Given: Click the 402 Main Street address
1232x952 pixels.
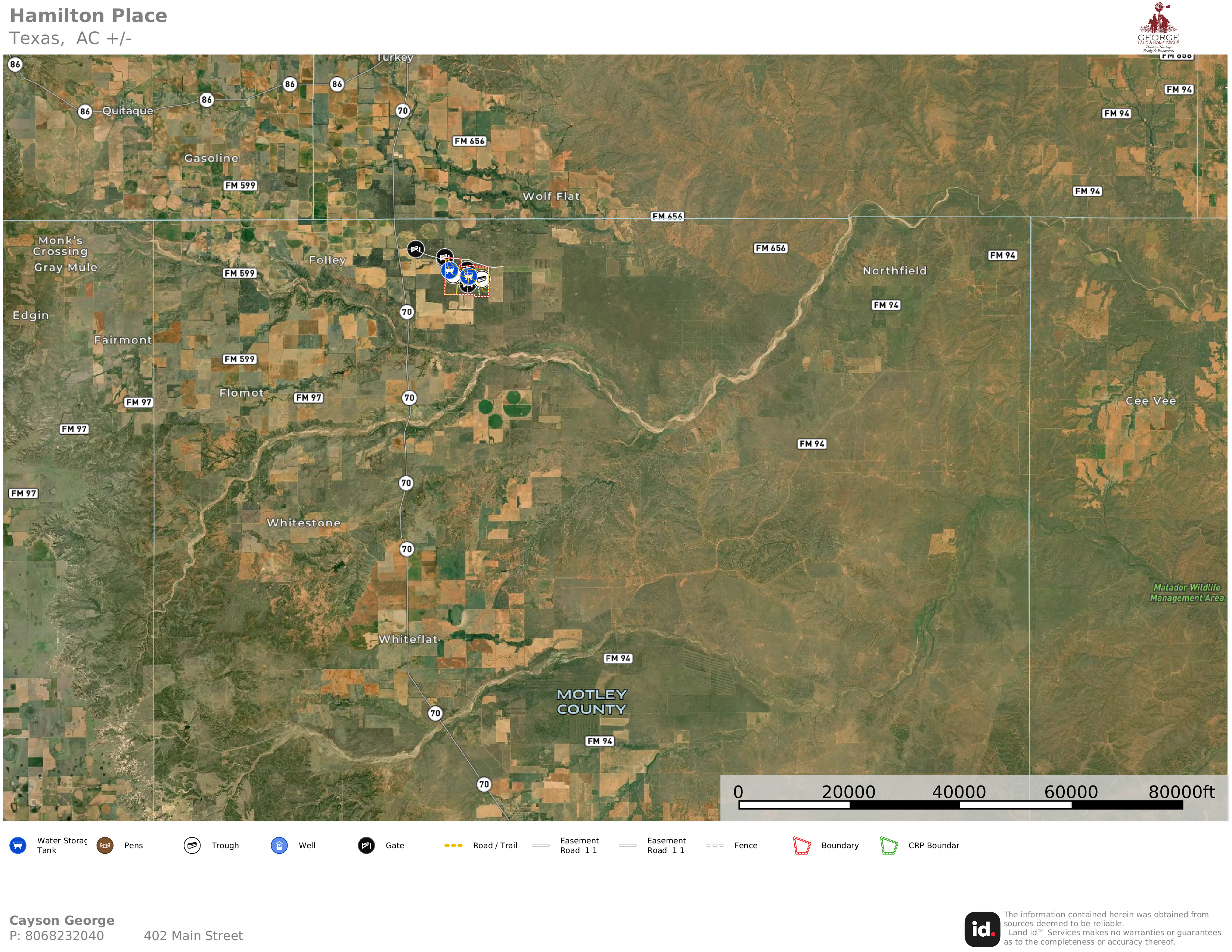Looking at the screenshot, I should tap(193, 936).
